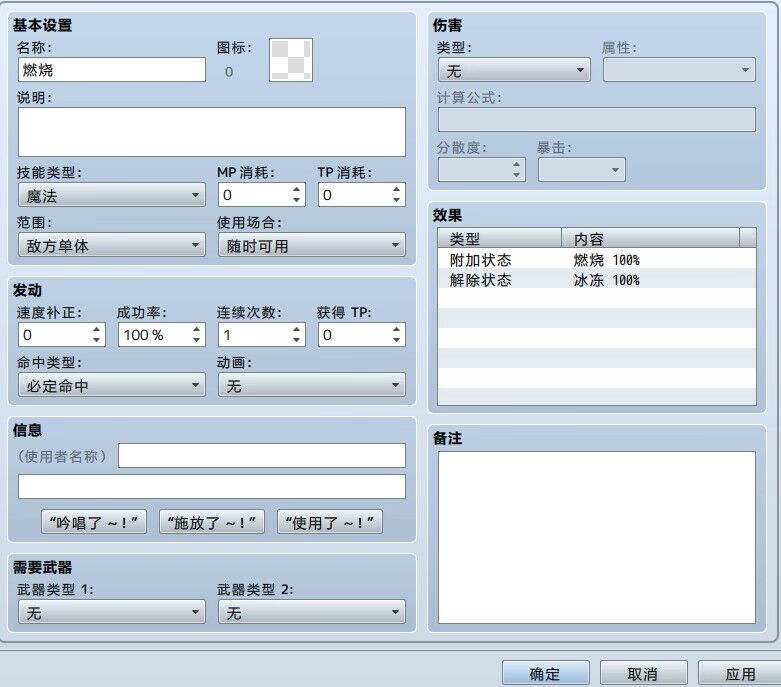The width and height of the screenshot is (781, 687).
Task: Decrease 获得 TP with down arrow
Action: (x=396, y=340)
